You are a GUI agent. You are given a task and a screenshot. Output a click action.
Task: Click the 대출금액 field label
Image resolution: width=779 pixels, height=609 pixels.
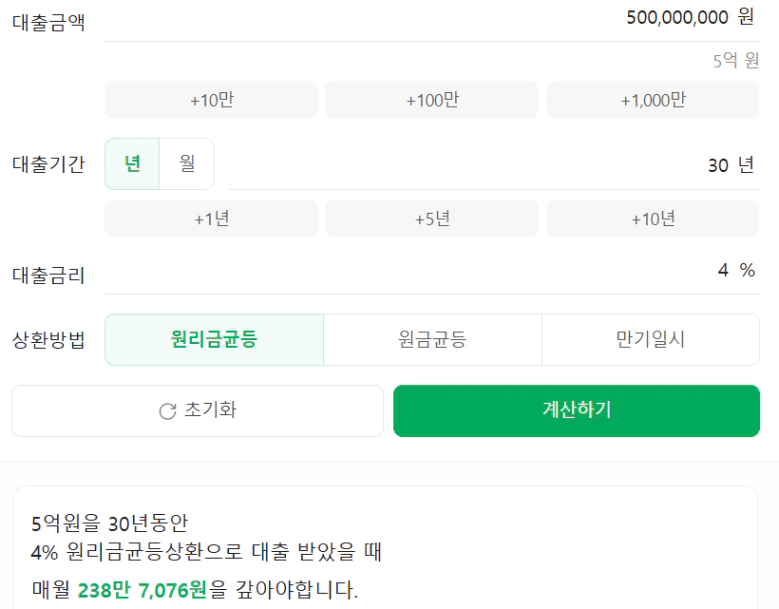[48, 22]
